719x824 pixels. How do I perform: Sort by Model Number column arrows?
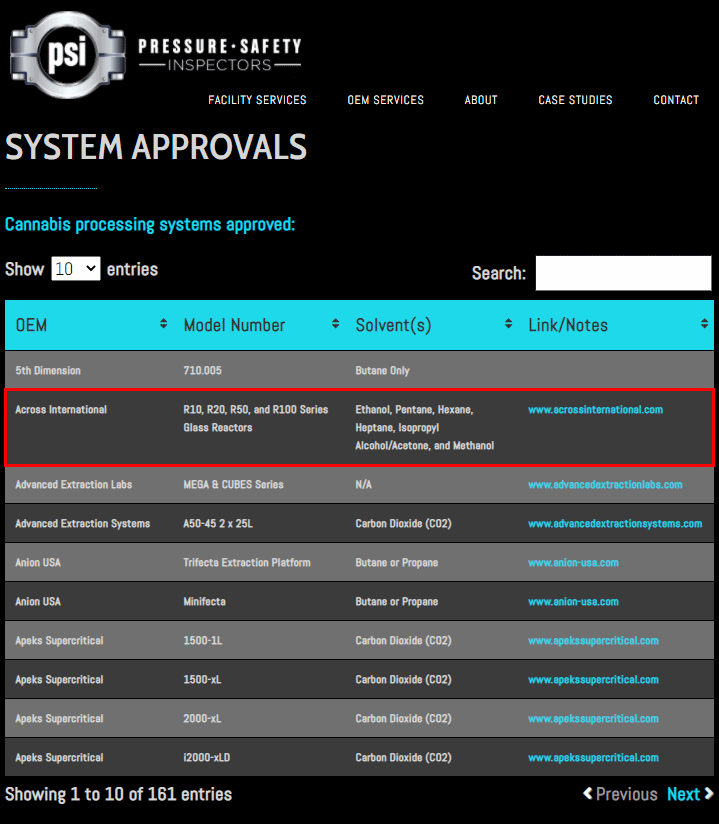pyautogui.click(x=335, y=325)
